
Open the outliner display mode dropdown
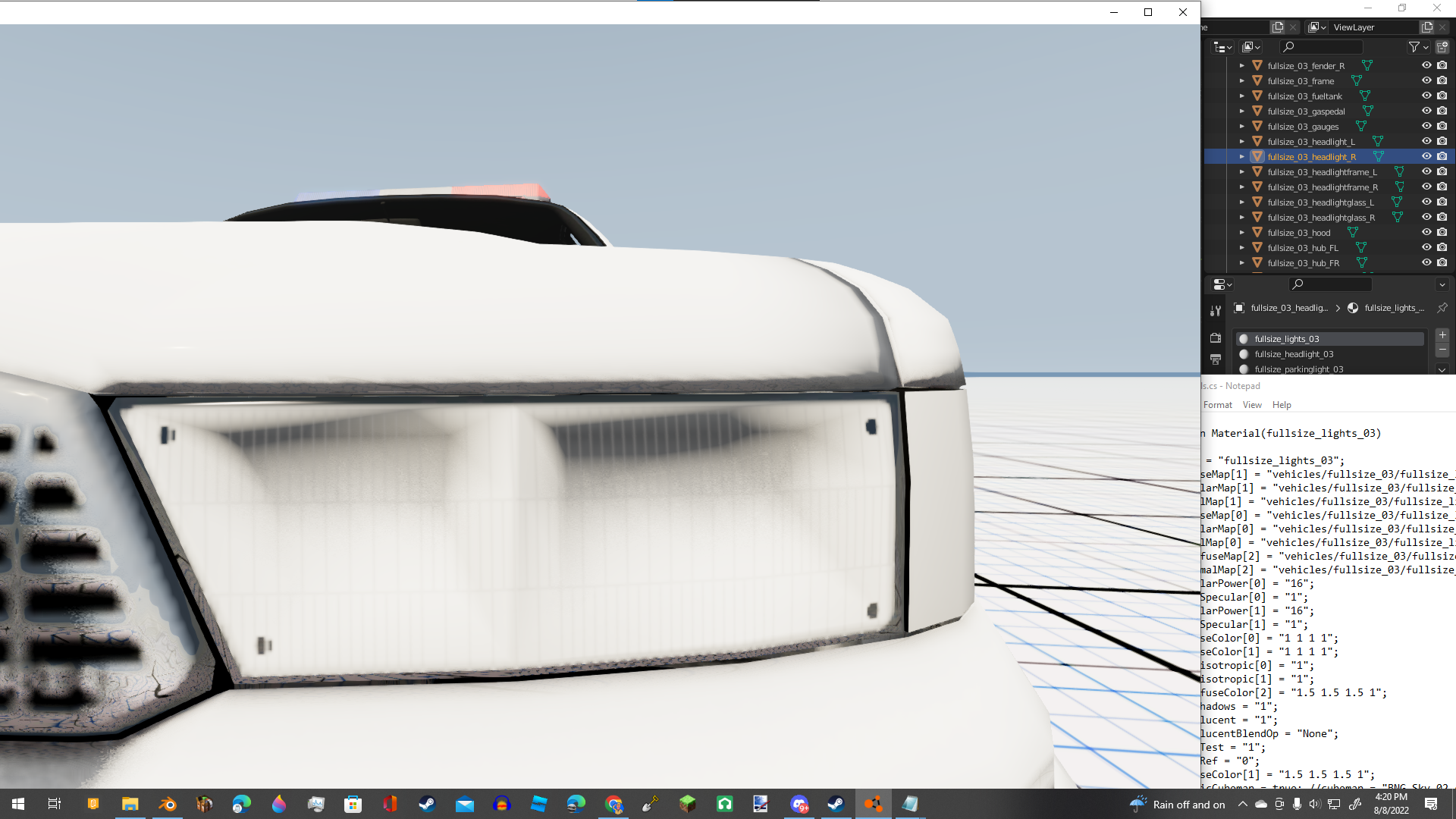1222,47
